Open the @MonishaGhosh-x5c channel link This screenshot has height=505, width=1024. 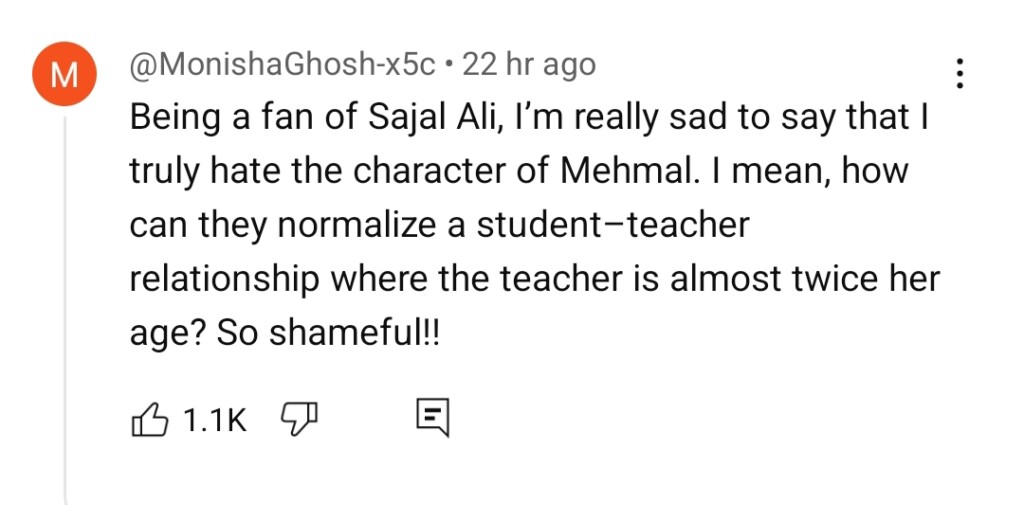[283, 65]
